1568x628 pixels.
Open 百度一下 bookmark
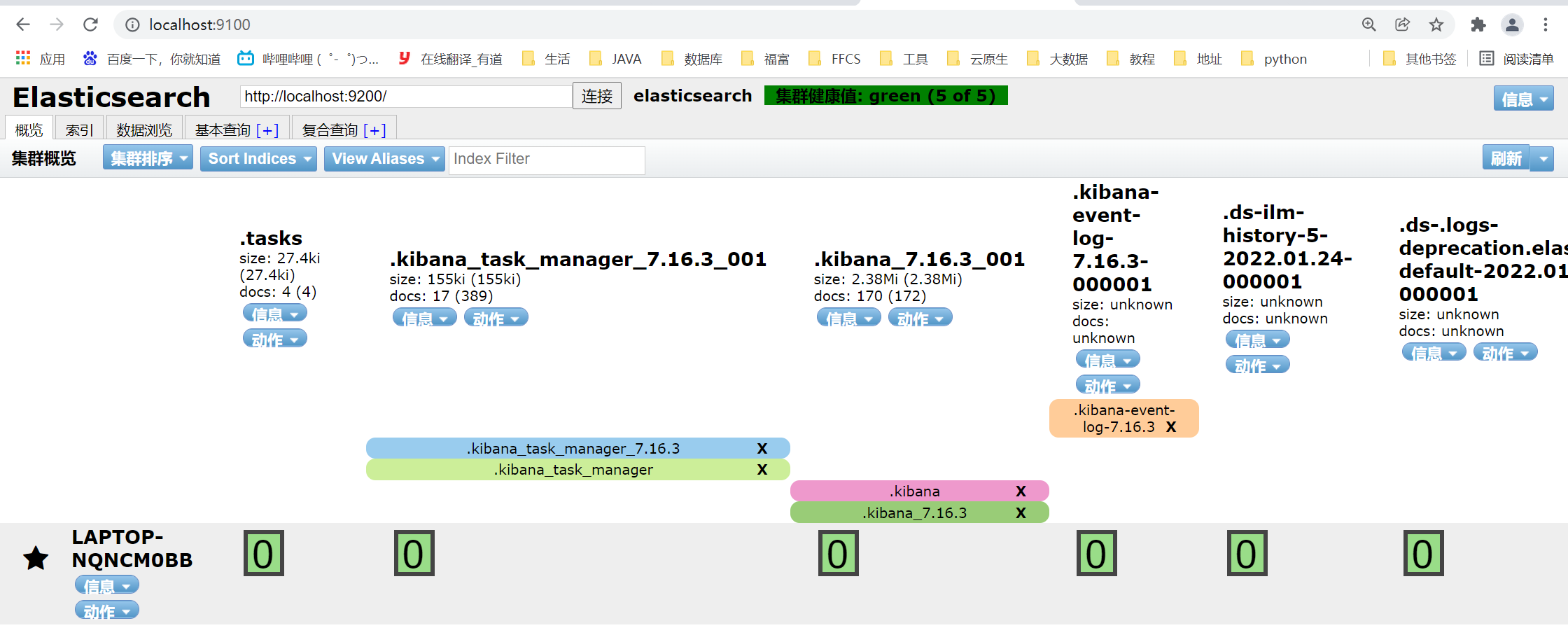pyautogui.click(x=151, y=59)
